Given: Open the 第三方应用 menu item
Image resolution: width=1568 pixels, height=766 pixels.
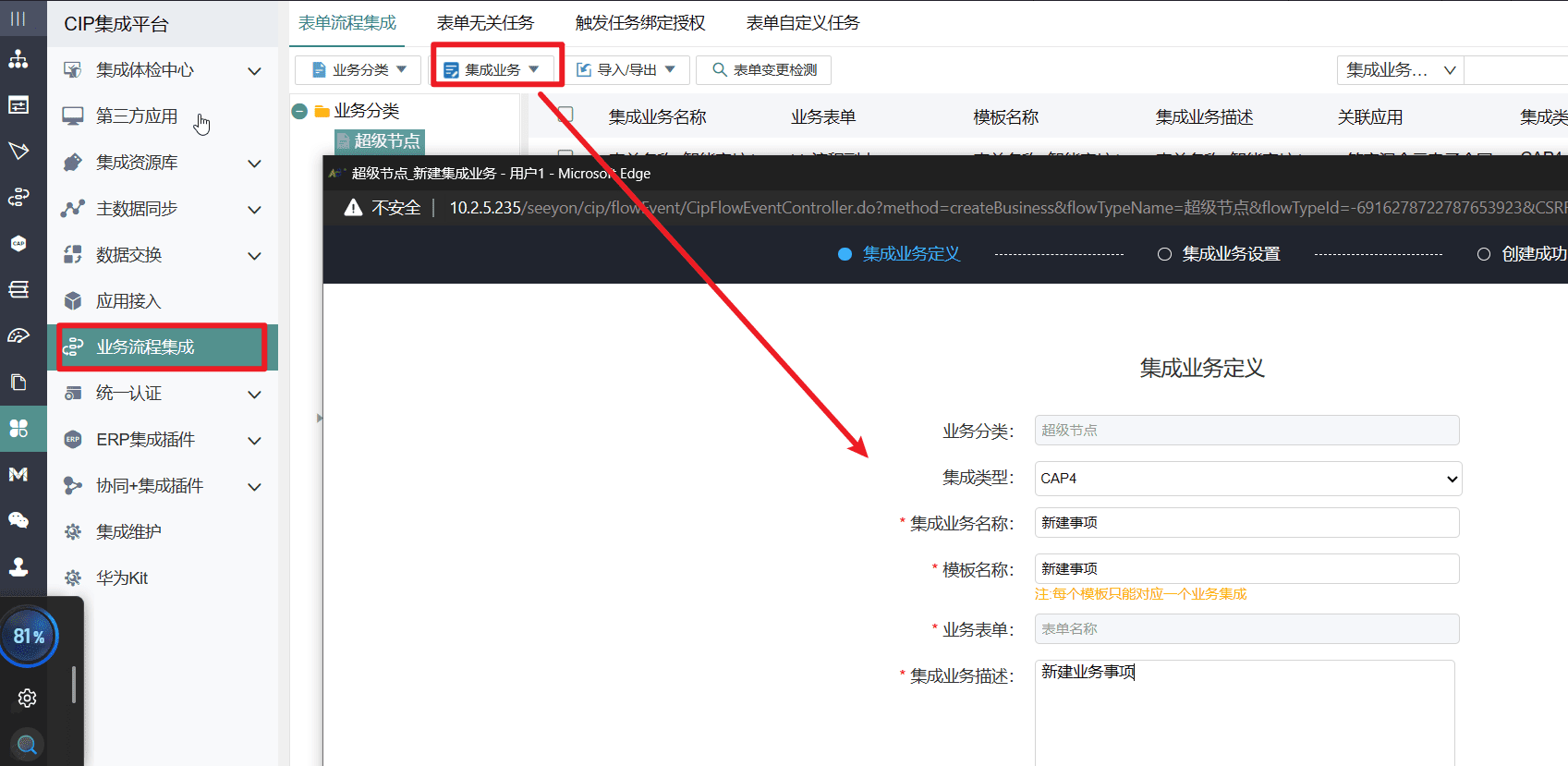Looking at the screenshot, I should point(163,116).
